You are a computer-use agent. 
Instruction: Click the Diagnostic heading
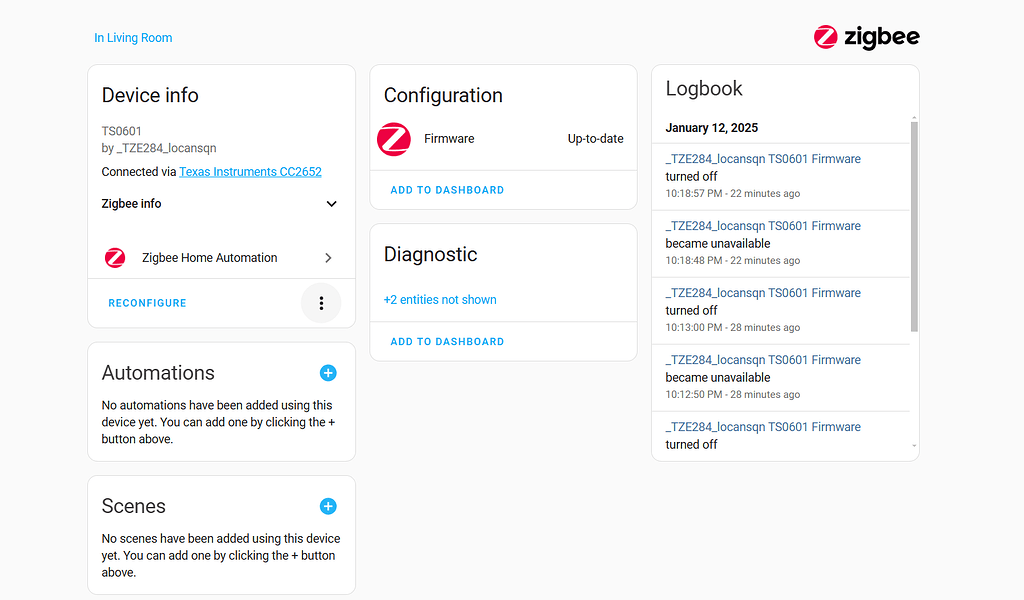430,255
